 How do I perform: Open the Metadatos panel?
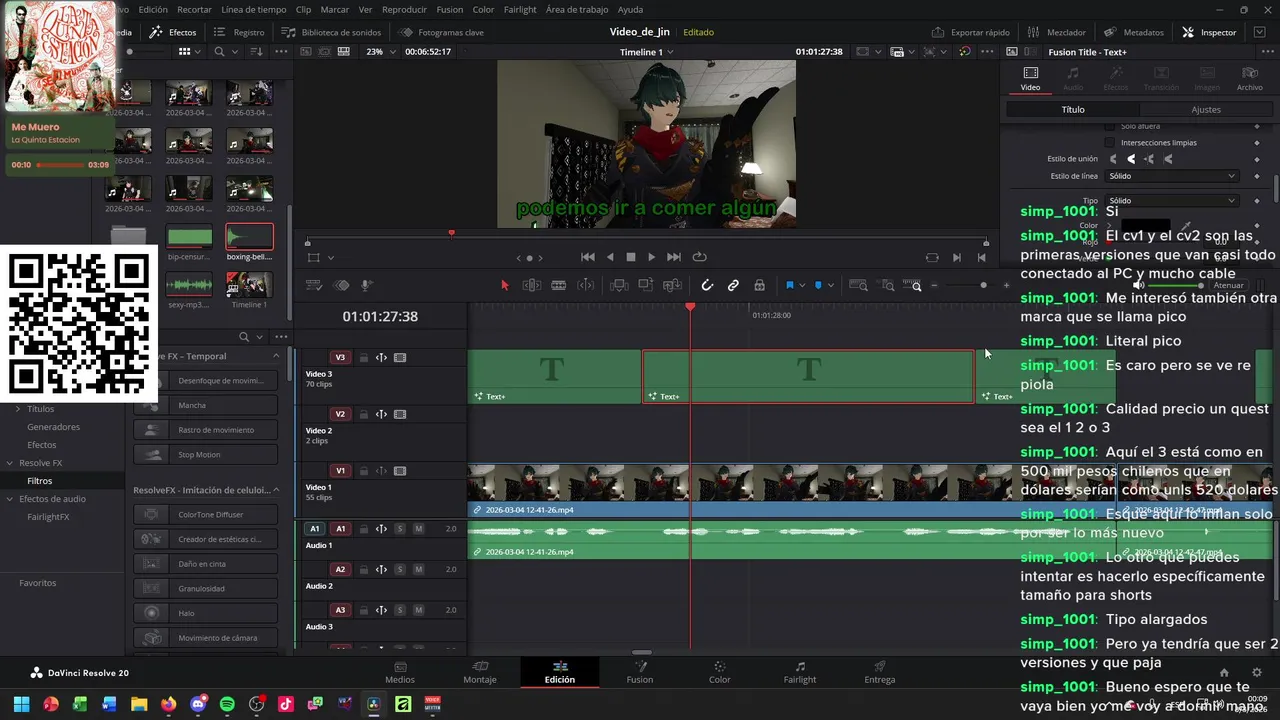1134,32
